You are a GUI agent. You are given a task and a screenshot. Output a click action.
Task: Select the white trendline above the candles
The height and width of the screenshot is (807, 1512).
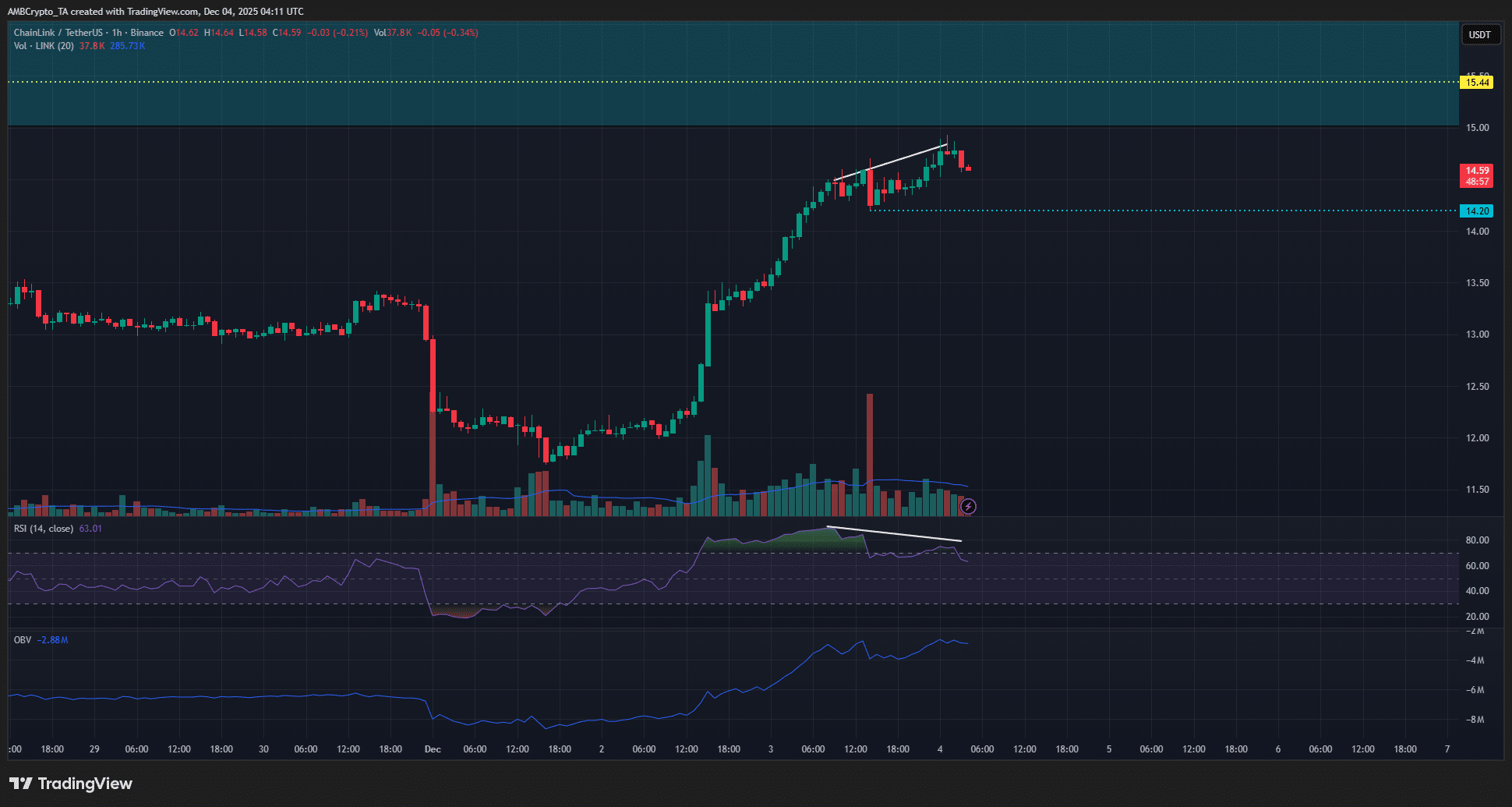(890, 163)
